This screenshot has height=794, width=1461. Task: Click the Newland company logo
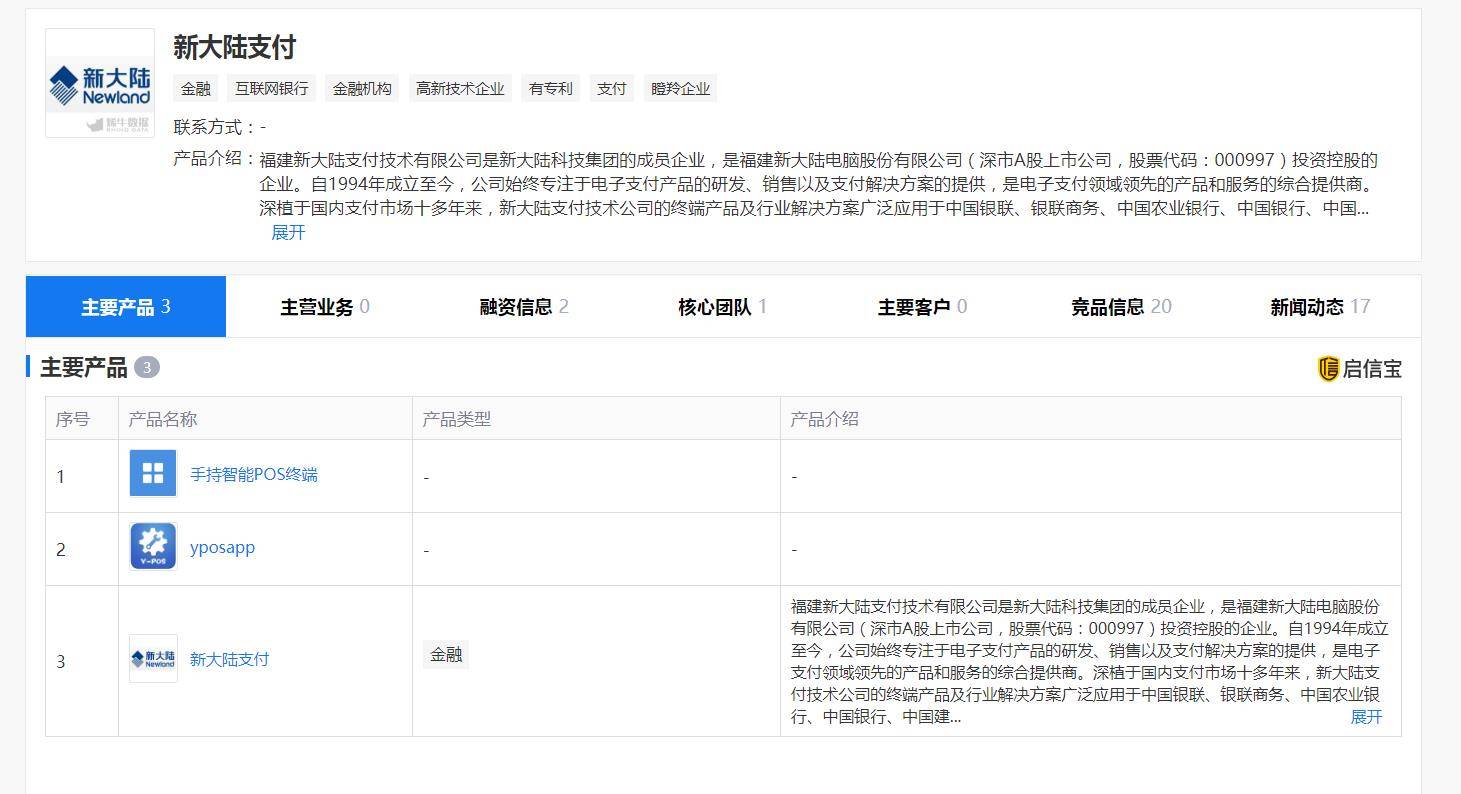(100, 83)
